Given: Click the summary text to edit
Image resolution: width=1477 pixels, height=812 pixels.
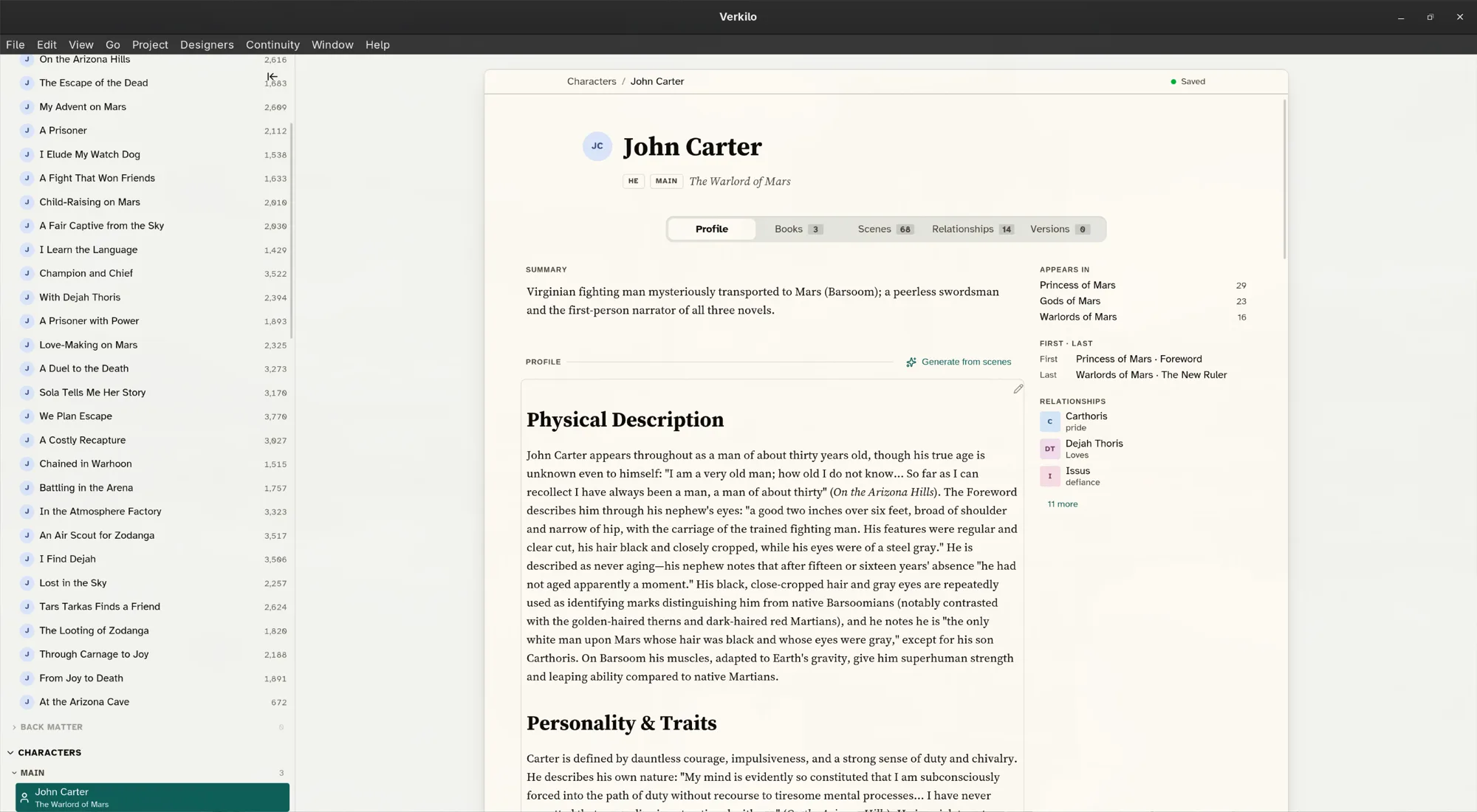Looking at the screenshot, I should coord(762,301).
